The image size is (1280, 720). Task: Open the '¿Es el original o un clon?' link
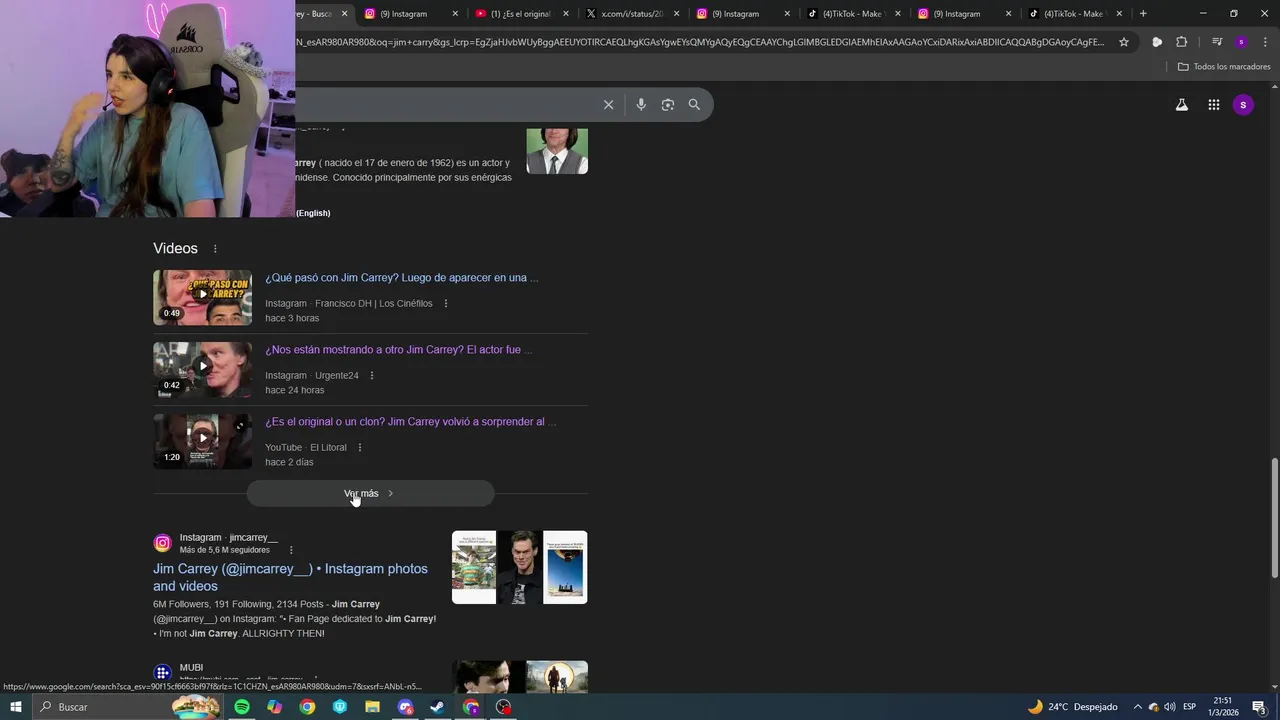coord(410,422)
